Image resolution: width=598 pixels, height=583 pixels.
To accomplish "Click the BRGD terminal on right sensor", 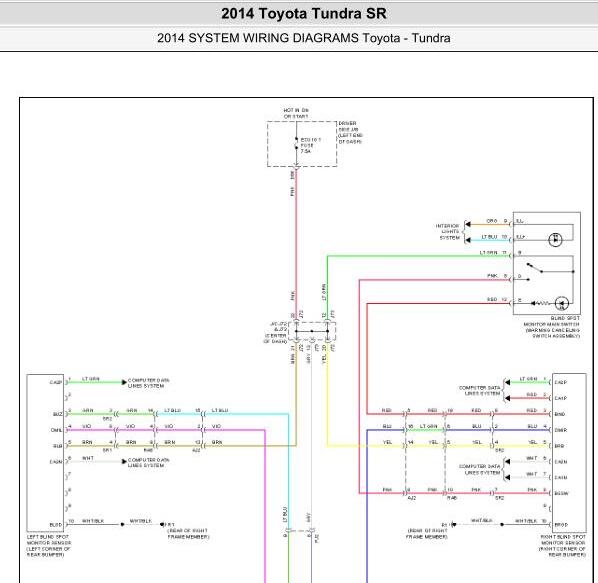I will [561, 525].
